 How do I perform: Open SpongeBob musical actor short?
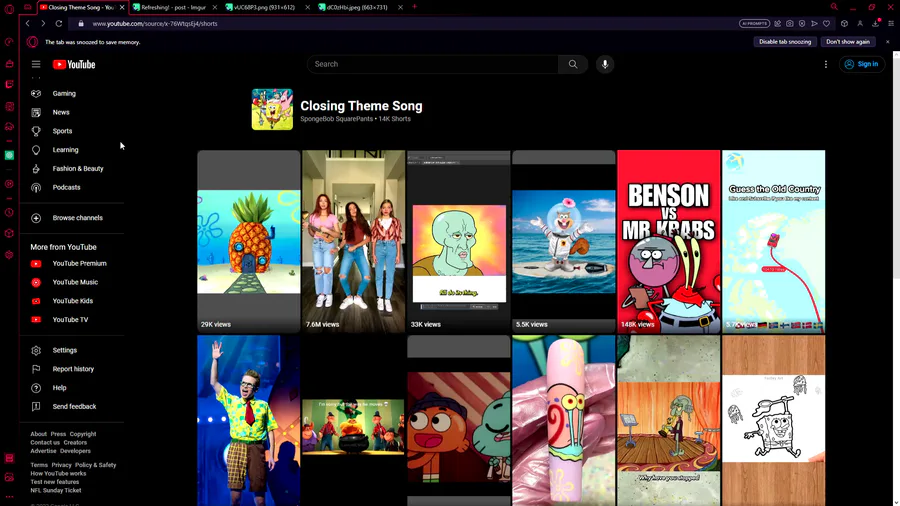[249, 421]
